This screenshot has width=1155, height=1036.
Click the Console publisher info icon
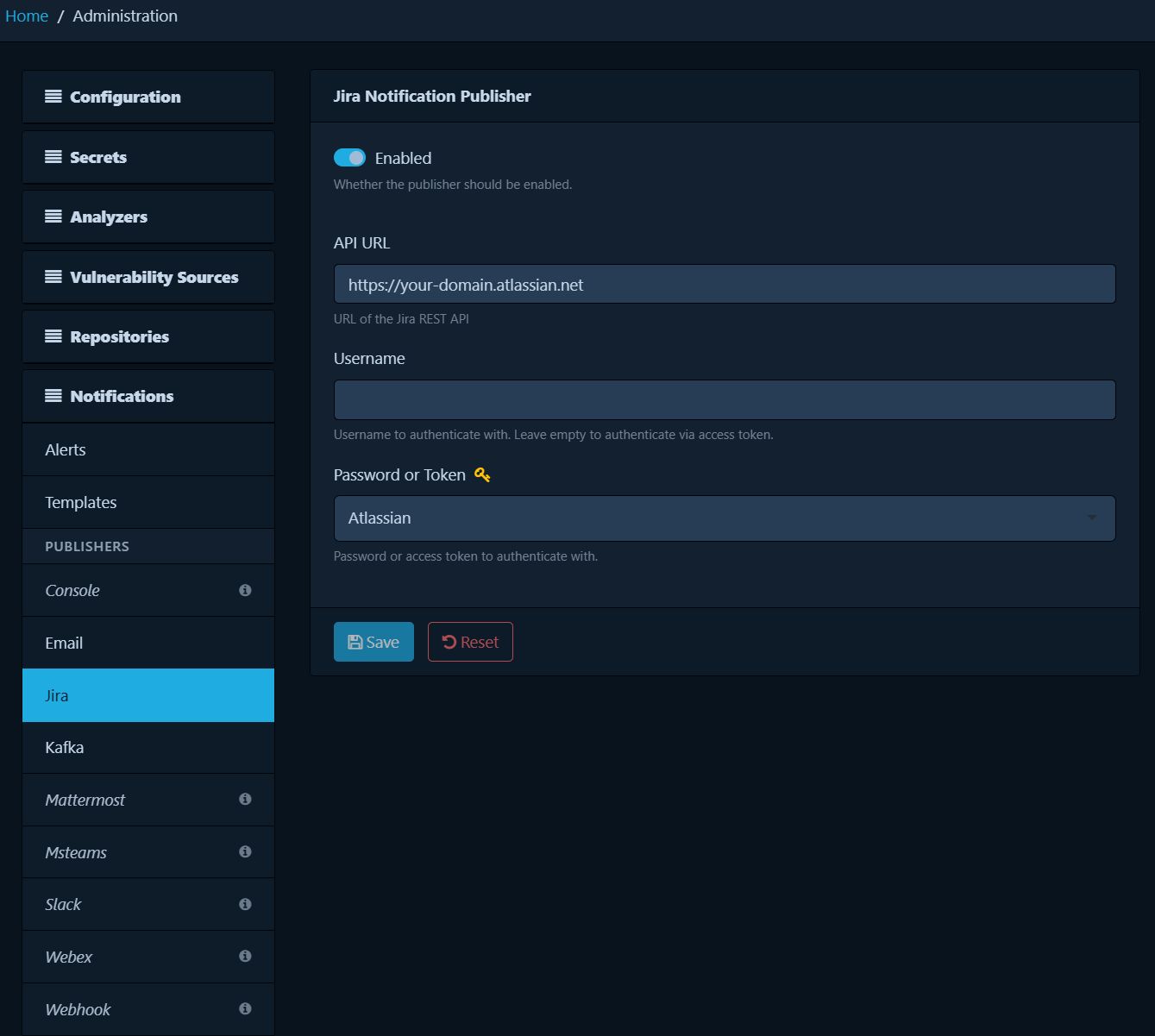tap(245, 590)
